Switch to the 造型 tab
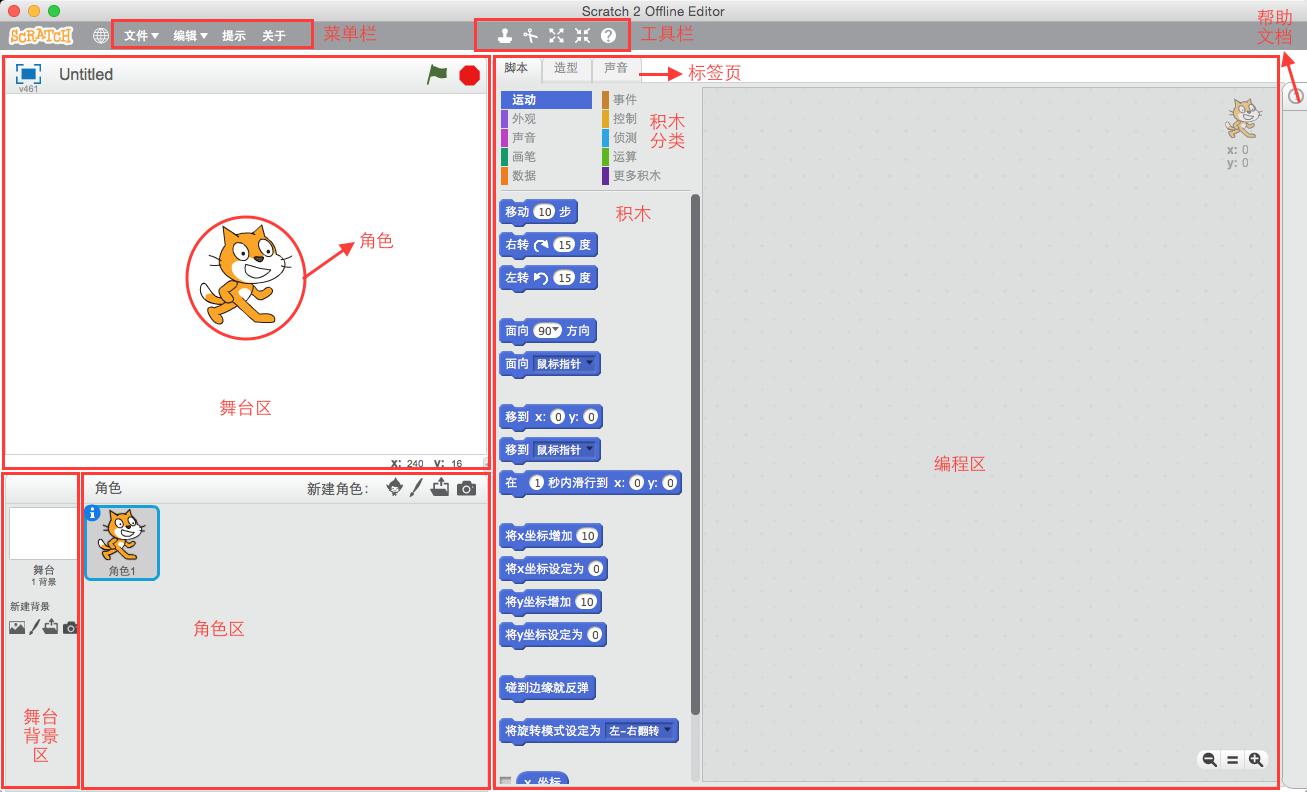This screenshot has width=1307, height=792. tap(566, 68)
